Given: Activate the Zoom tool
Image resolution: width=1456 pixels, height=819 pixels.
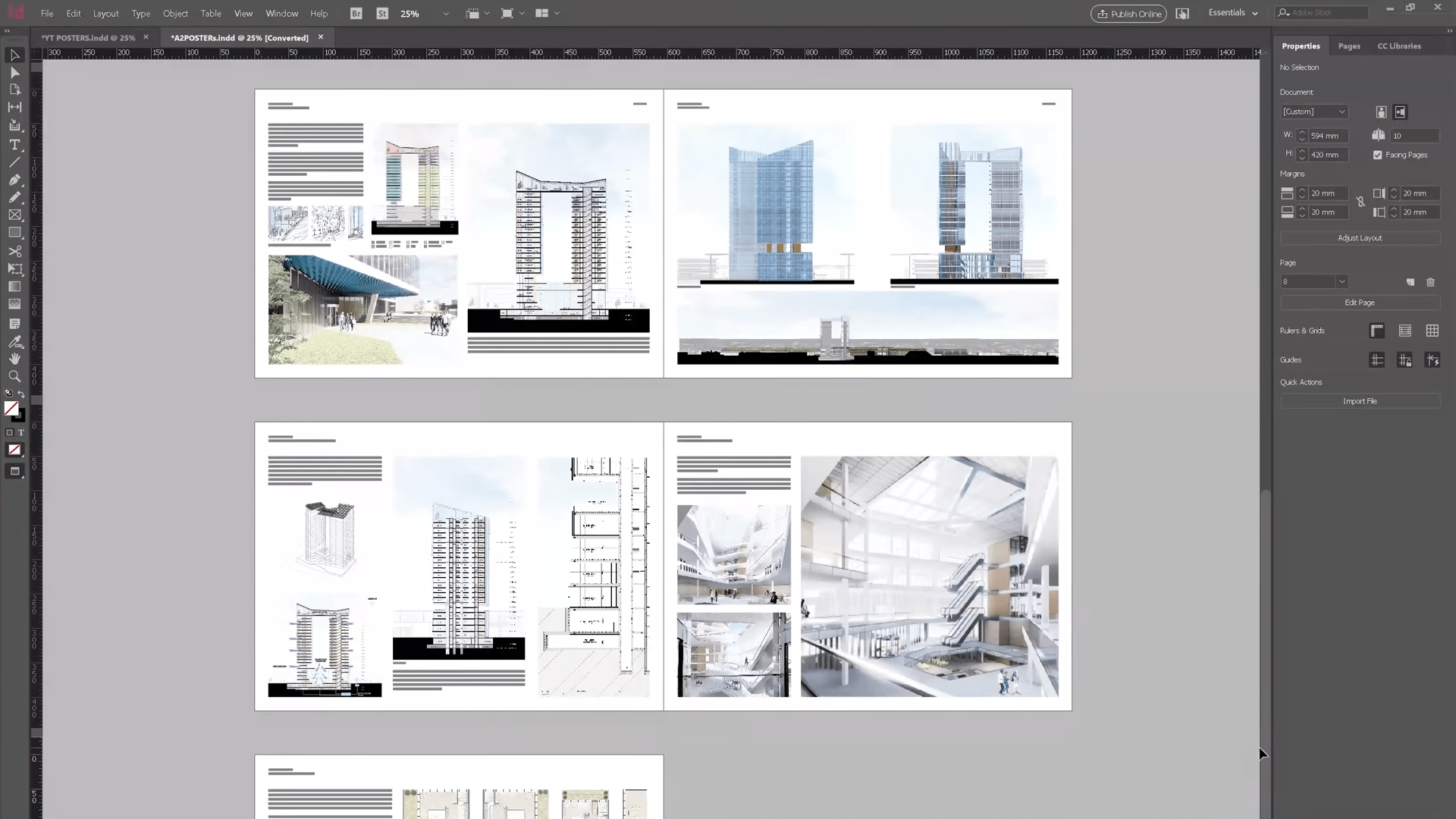Looking at the screenshot, I should [x=14, y=376].
